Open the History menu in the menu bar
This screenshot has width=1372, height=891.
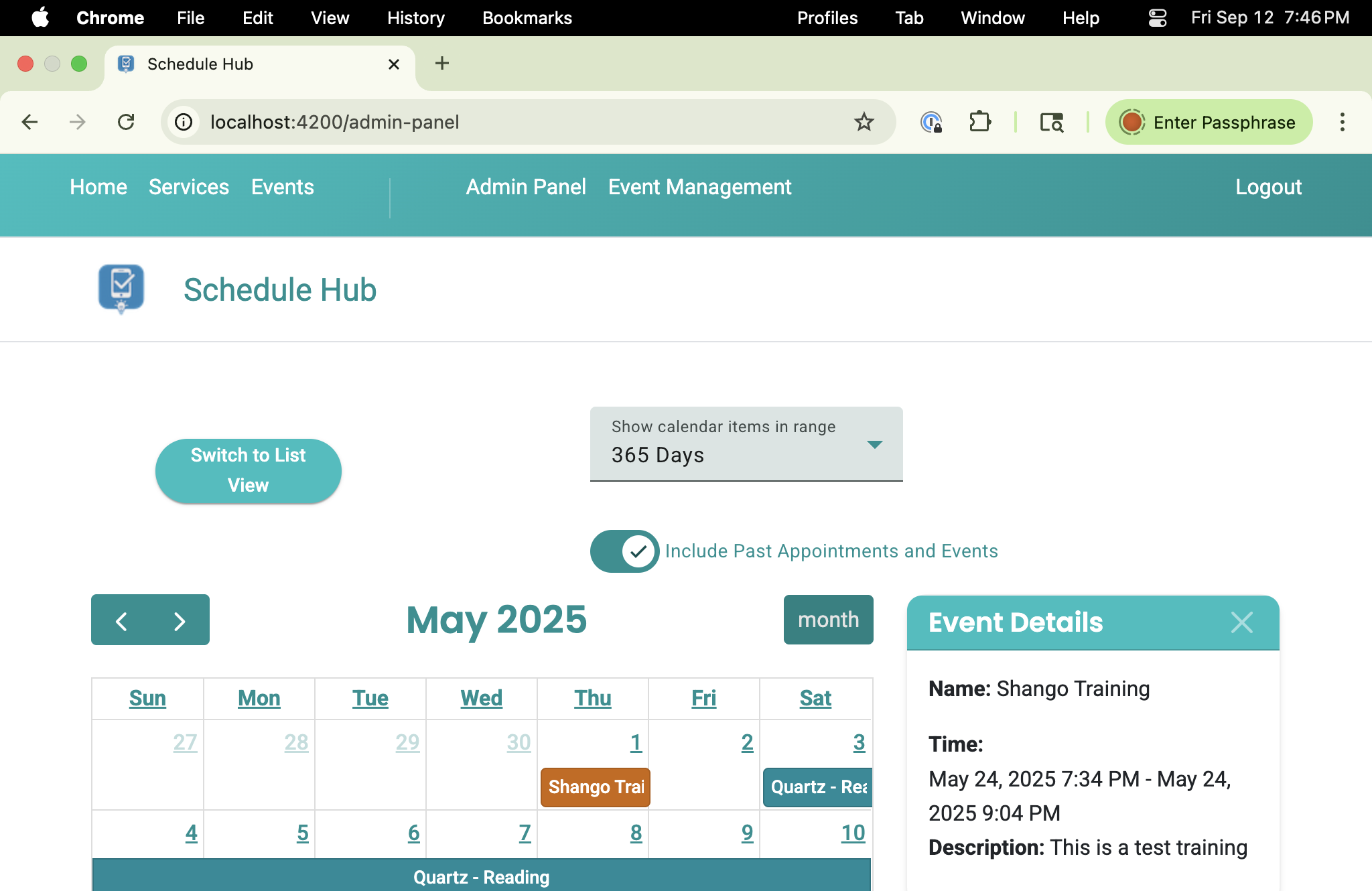[415, 18]
